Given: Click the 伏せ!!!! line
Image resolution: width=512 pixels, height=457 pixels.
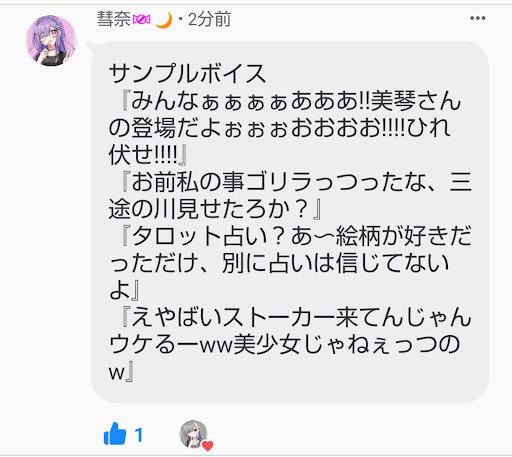Looking at the screenshot, I should pos(148,155).
